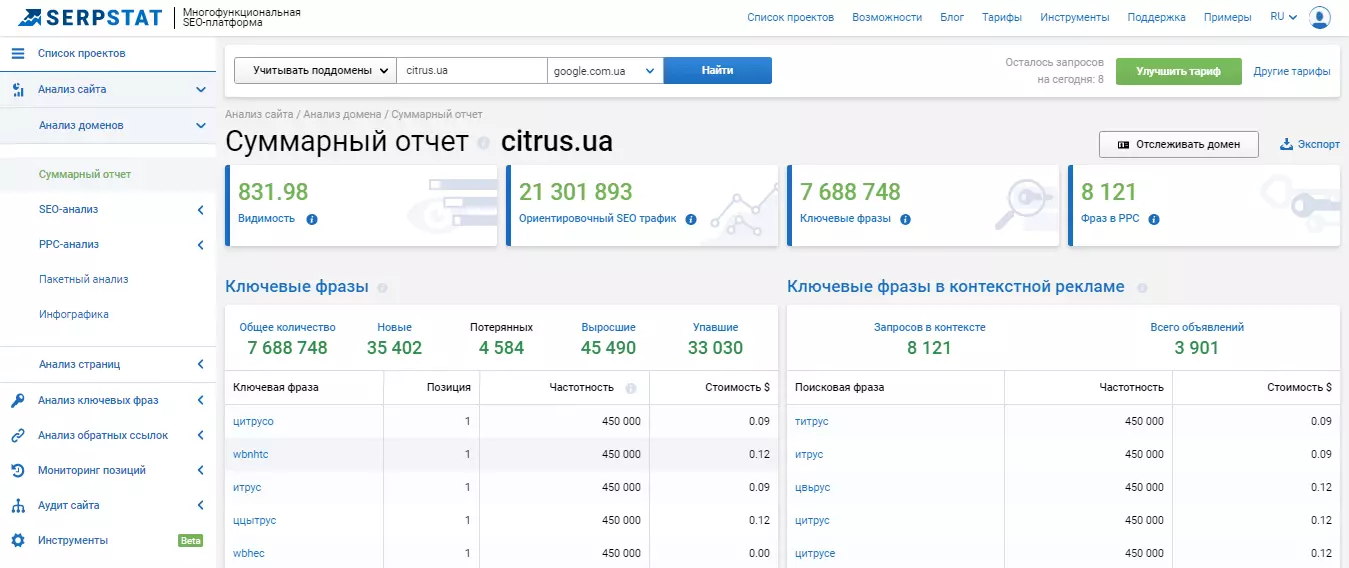The width and height of the screenshot is (1349, 568).
Task: Click info icon beside Ориентировочный SEO трафик
Action: [690, 219]
